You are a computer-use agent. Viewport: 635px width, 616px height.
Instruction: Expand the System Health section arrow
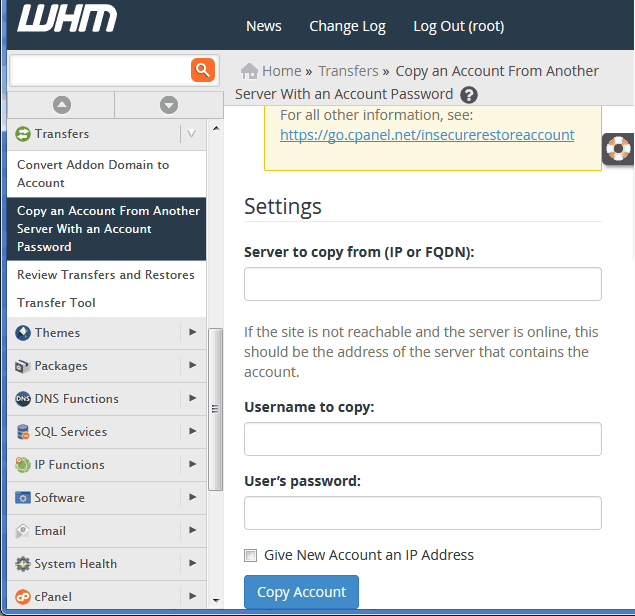click(193, 563)
